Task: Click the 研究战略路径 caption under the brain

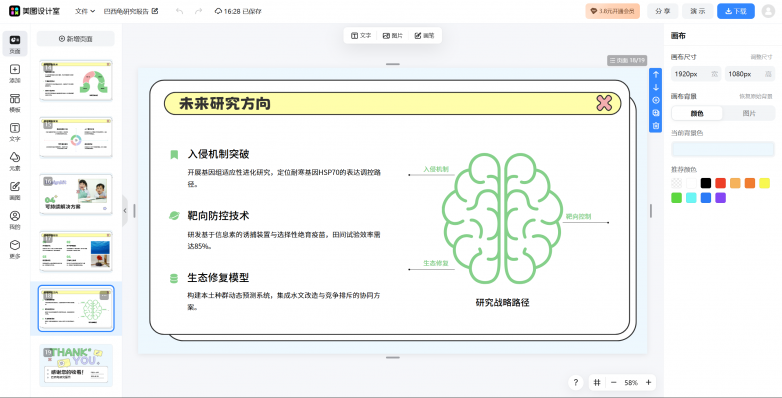Action: (502, 302)
